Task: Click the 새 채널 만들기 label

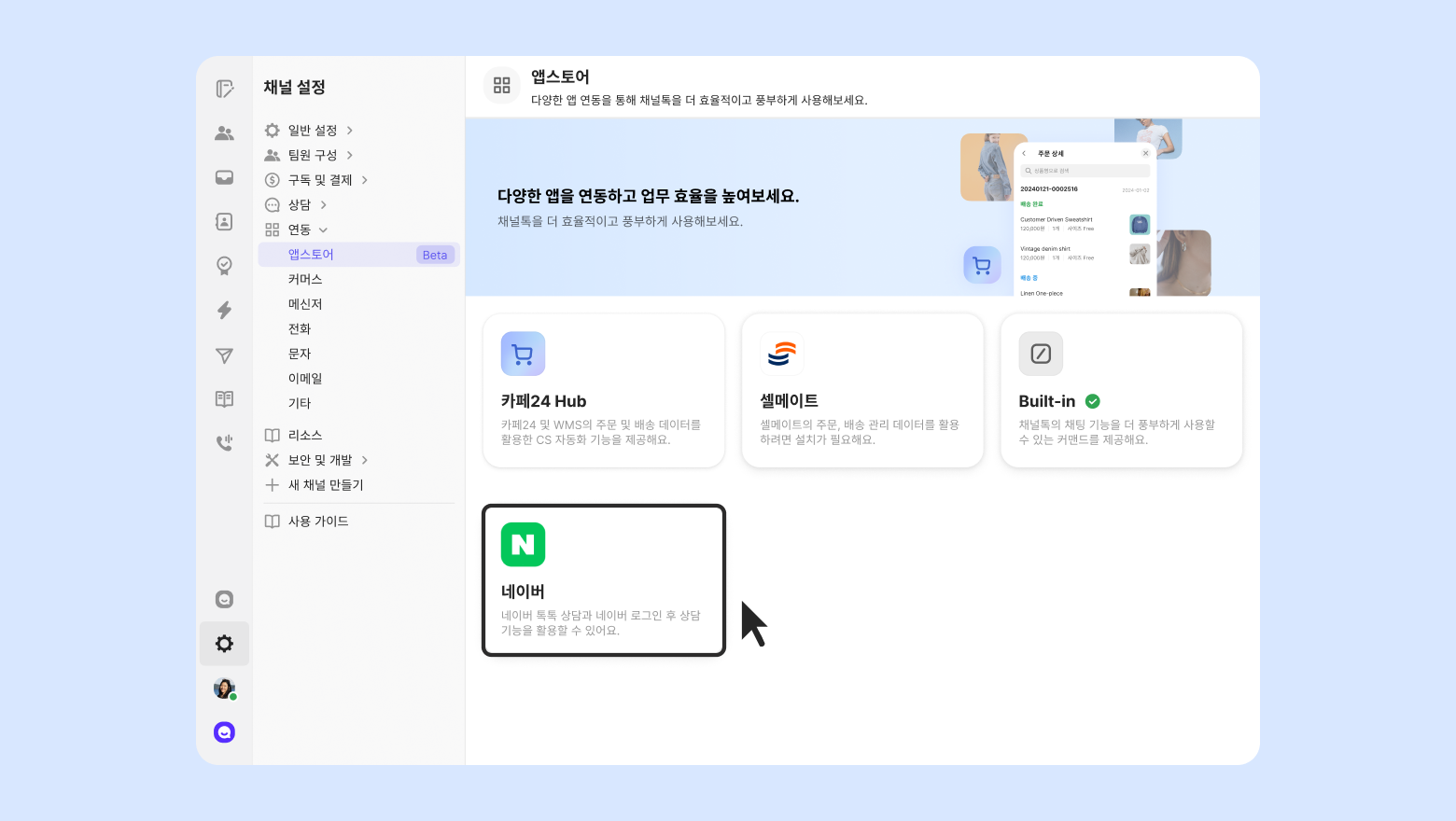Action: pos(326,485)
